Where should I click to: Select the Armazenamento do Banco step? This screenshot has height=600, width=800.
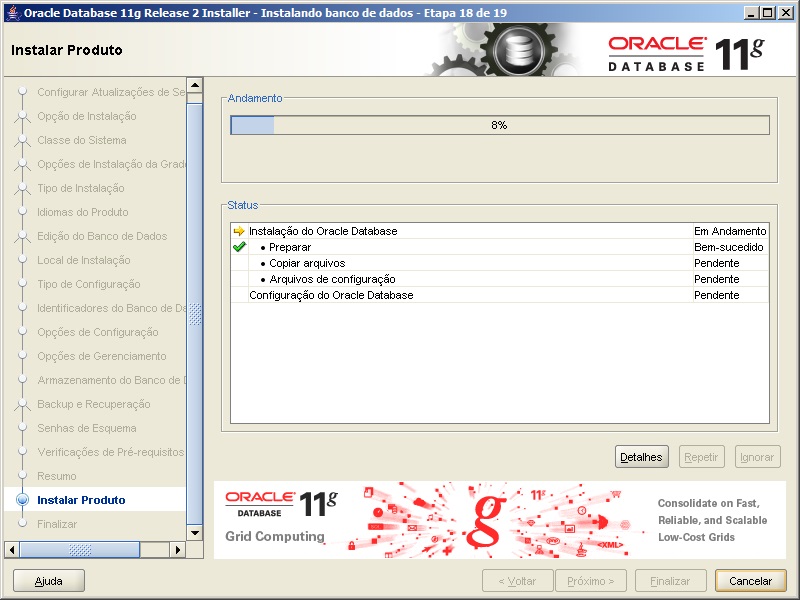pyautogui.click(x=112, y=380)
